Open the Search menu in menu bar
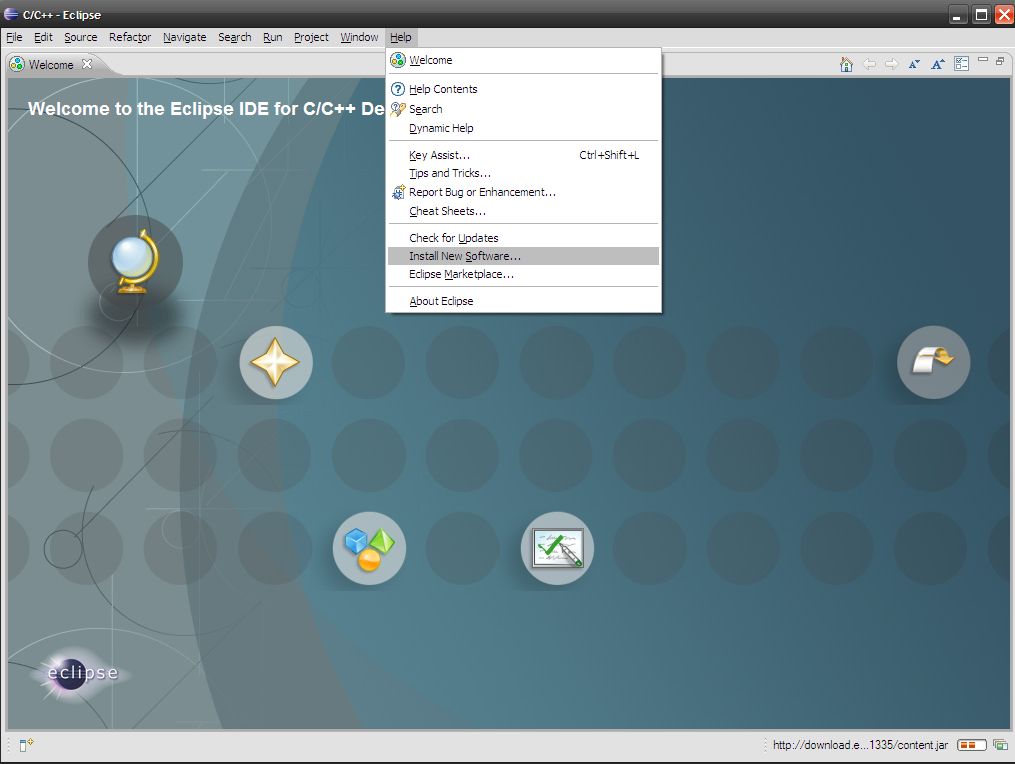The height and width of the screenshot is (764, 1015). (x=234, y=37)
